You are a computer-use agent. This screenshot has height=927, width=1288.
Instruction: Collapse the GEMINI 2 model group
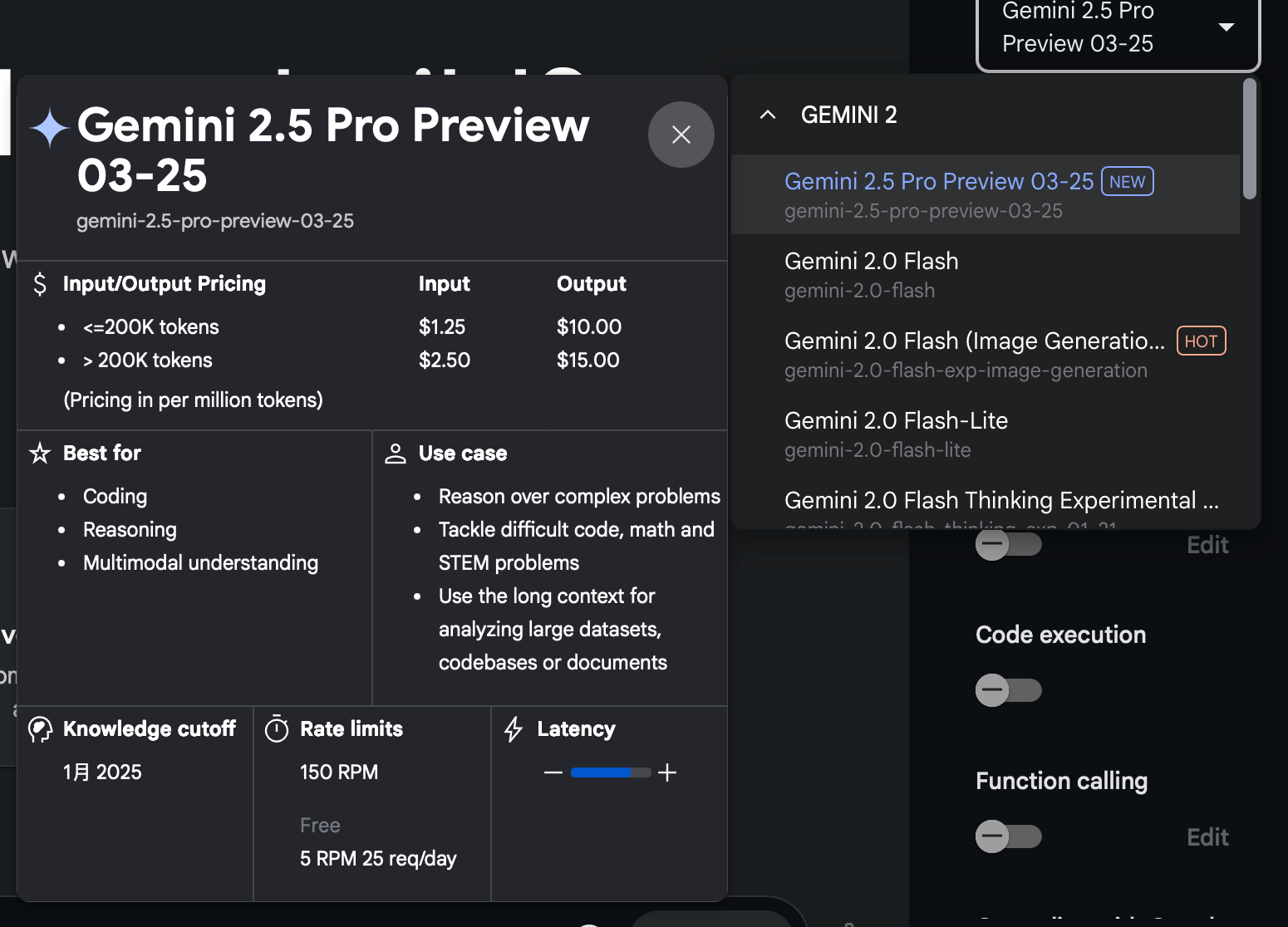pos(768,115)
